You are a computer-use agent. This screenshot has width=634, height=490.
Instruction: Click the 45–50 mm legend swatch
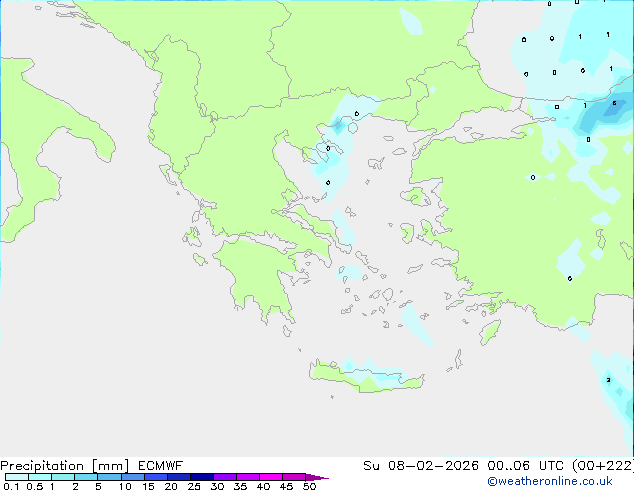(294, 477)
